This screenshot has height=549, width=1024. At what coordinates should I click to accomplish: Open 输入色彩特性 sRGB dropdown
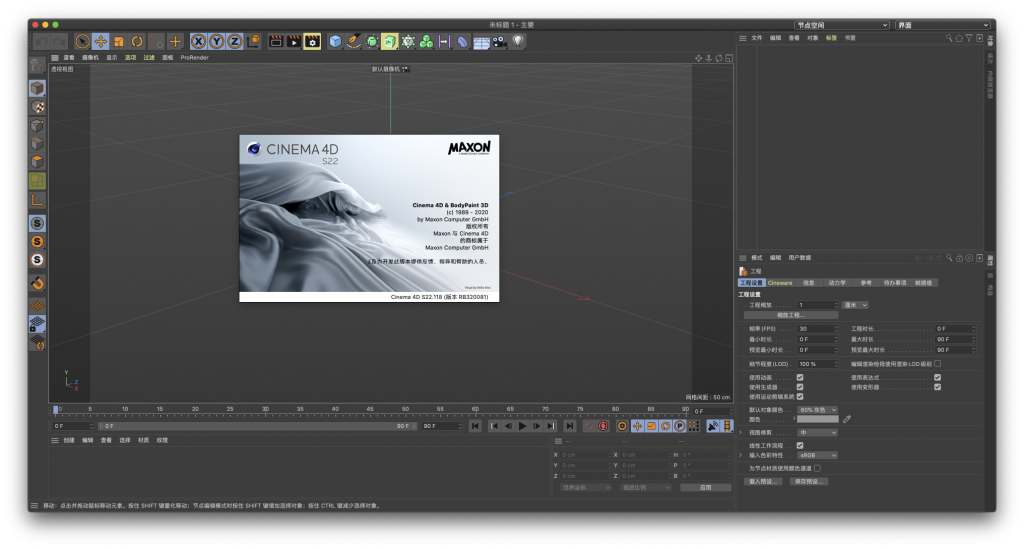click(x=817, y=455)
